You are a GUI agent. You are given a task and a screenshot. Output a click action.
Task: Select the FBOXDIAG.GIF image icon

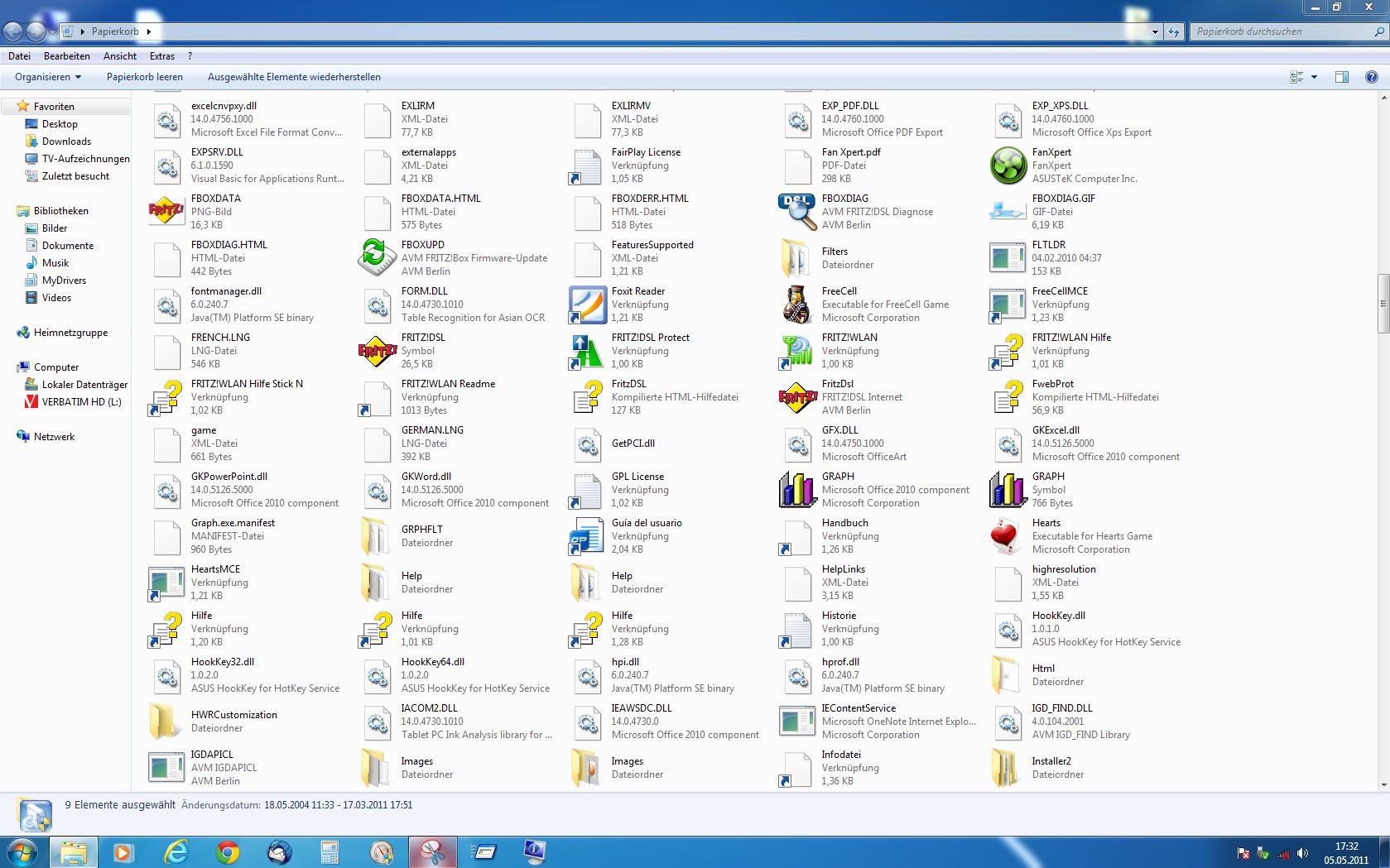pyautogui.click(x=1008, y=212)
